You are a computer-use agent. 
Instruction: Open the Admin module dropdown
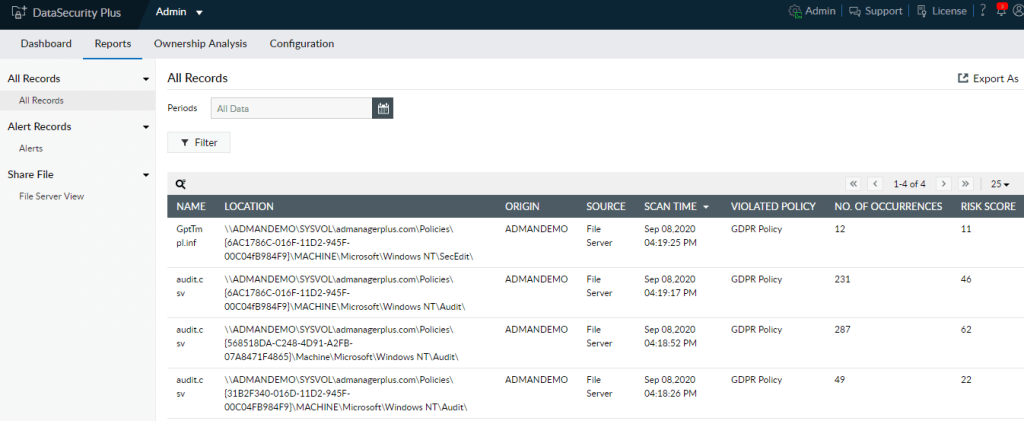click(179, 12)
